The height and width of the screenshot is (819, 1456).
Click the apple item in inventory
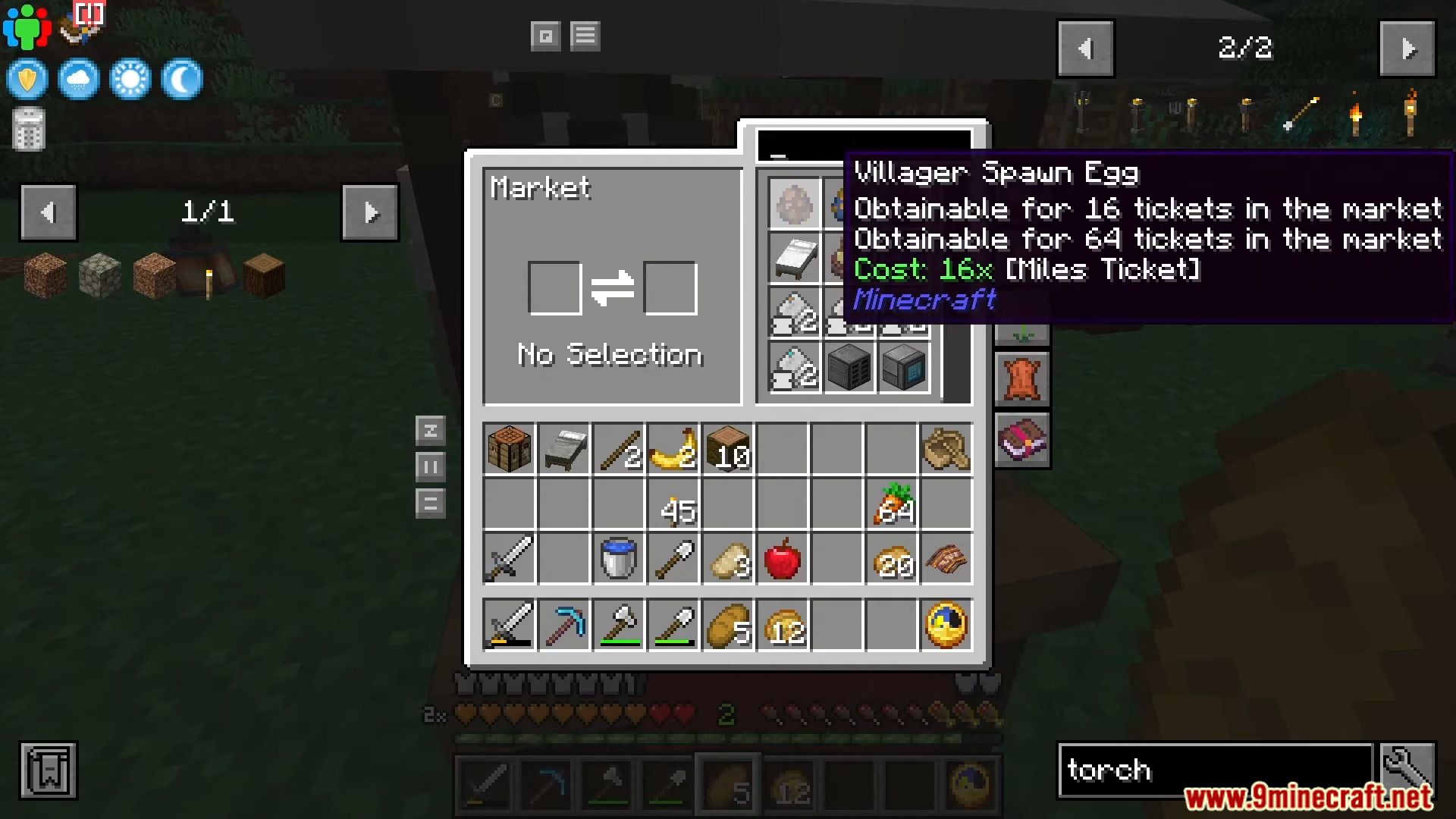pyautogui.click(x=783, y=561)
